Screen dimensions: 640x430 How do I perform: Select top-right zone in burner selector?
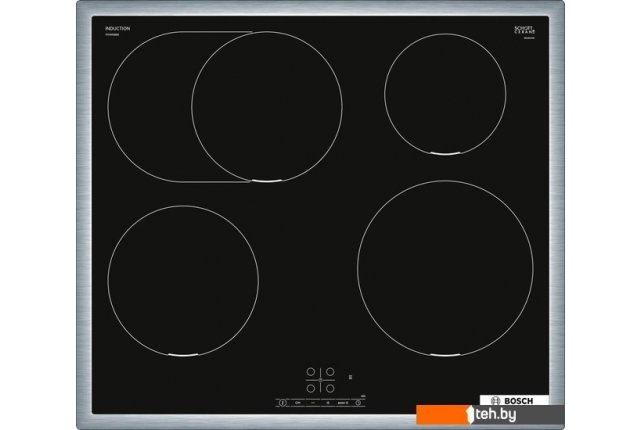tap(329, 372)
